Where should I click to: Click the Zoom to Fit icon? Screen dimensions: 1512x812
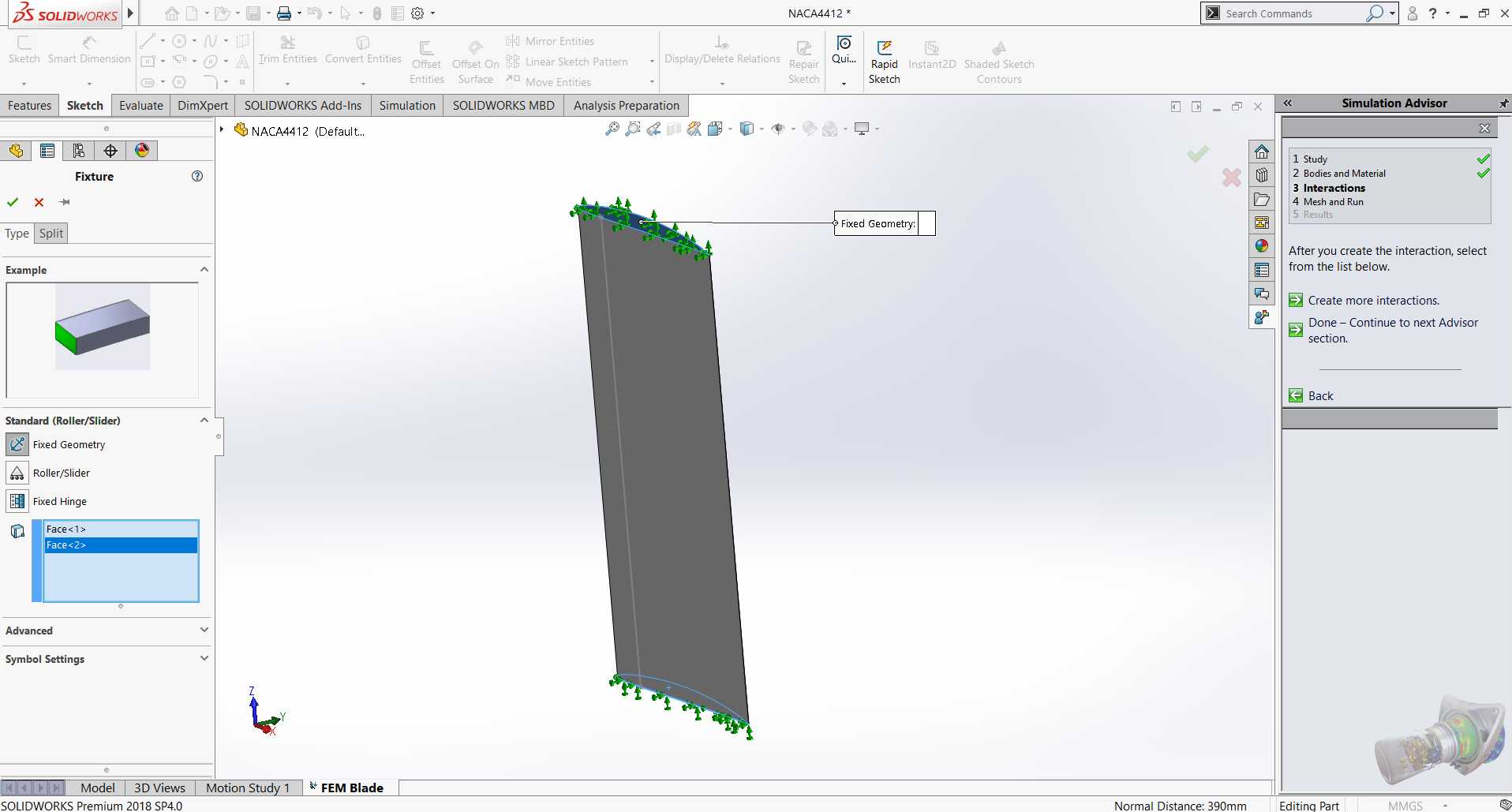coord(612,129)
